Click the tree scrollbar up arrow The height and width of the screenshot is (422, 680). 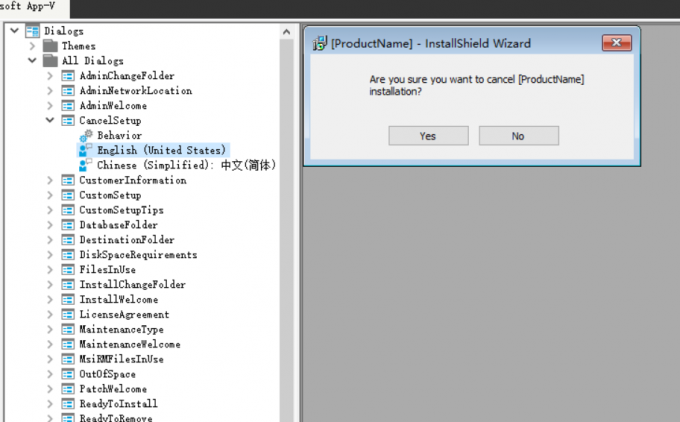point(286,32)
